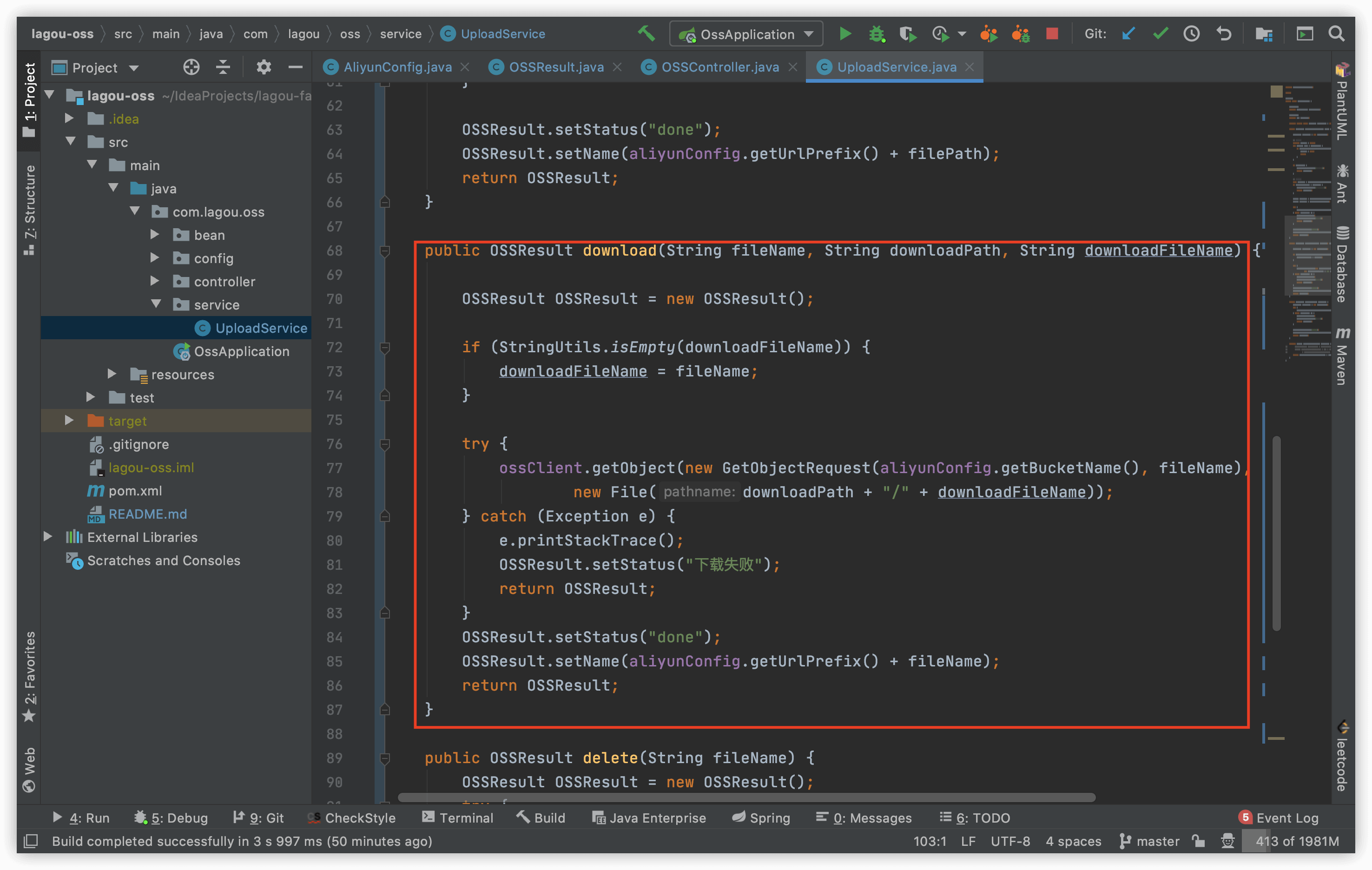Switch to OSSResult.java tab
The width and height of the screenshot is (1372, 870).
[556, 66]
